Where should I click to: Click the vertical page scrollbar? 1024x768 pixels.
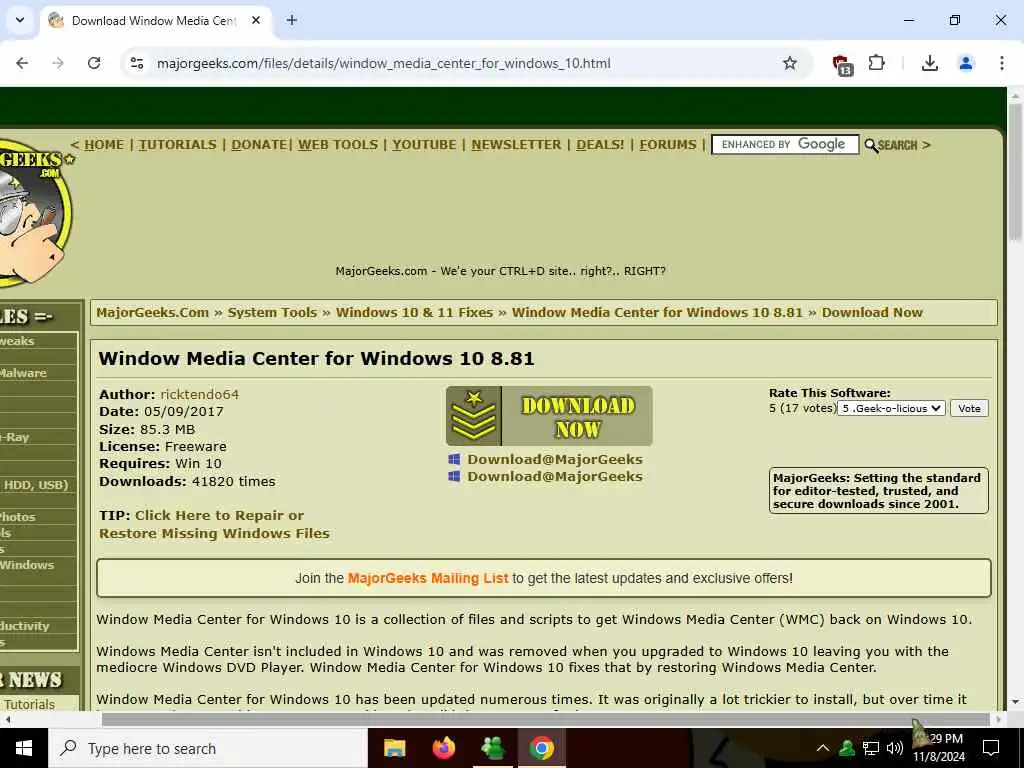point(1016,173)
